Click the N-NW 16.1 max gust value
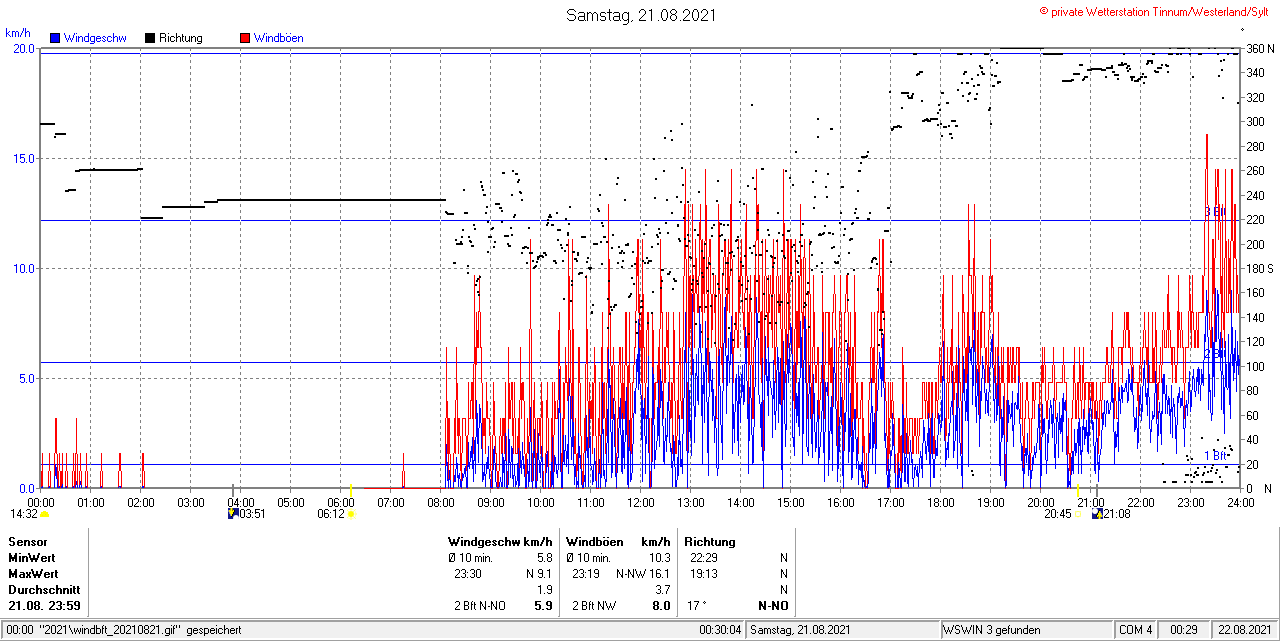The image size is (1280, 641). (643, 574)
